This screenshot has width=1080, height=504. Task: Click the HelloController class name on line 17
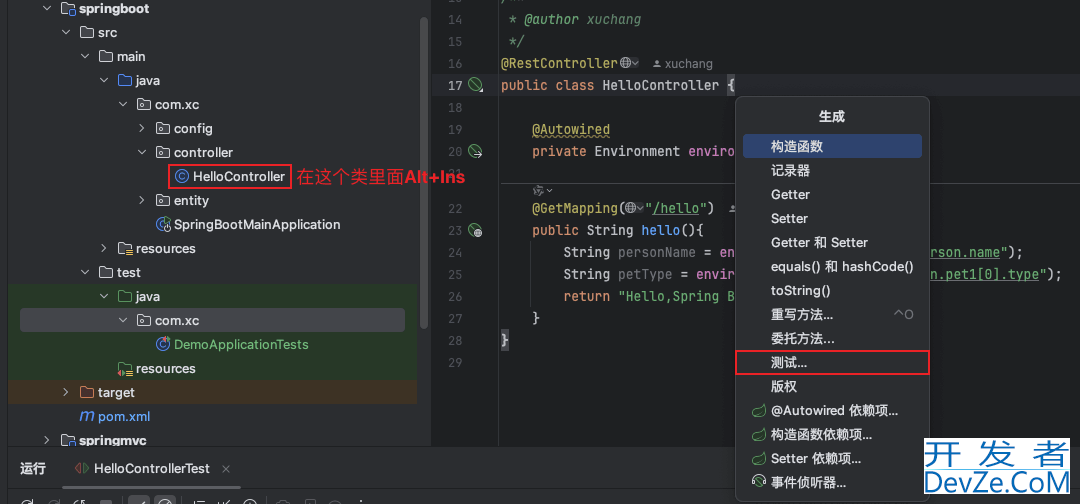point(661,85)
